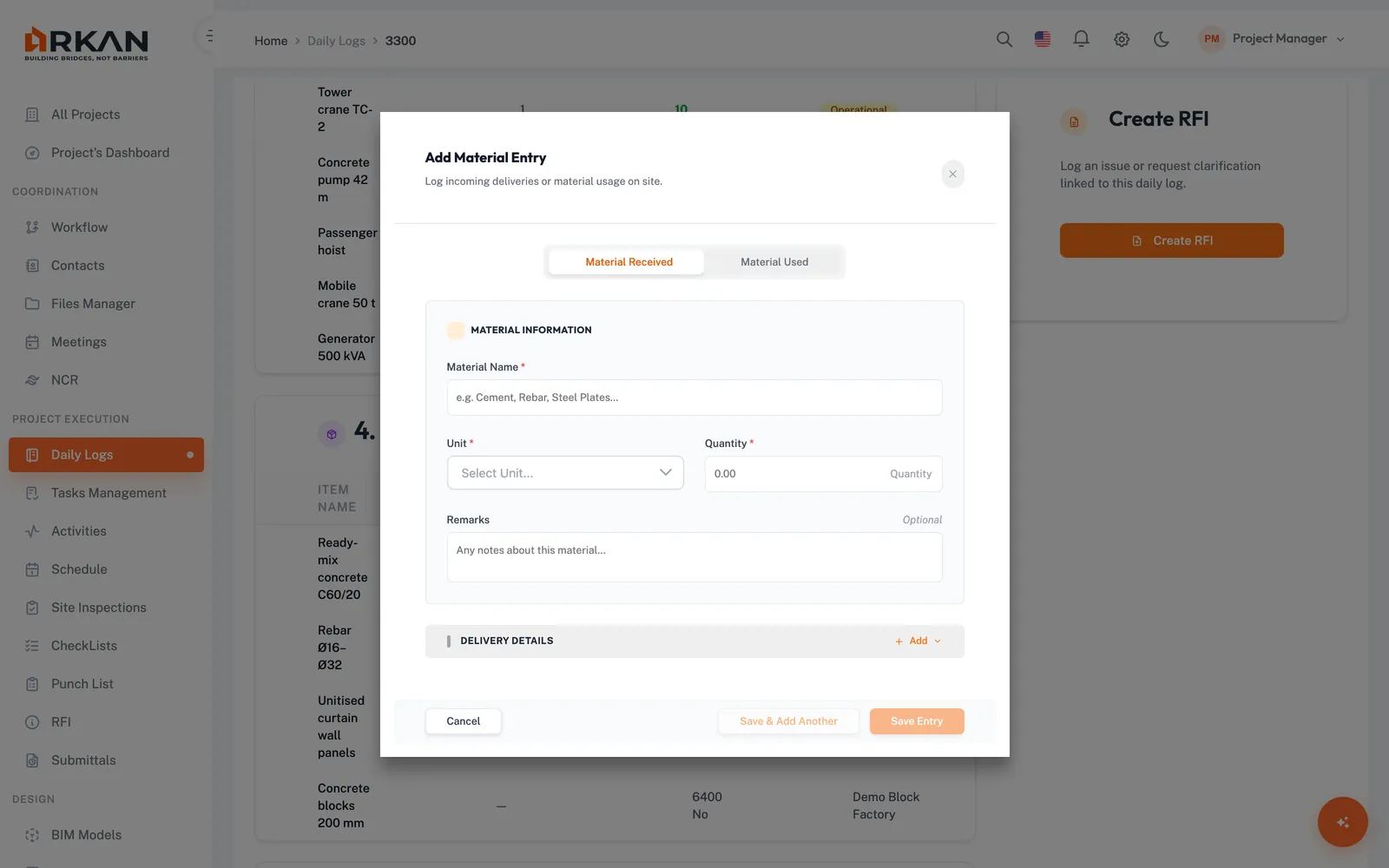Viewport: 1389px width, 868px height.
Task: Click the Meetings calendar icon
Action: click(x=32, y=342)
